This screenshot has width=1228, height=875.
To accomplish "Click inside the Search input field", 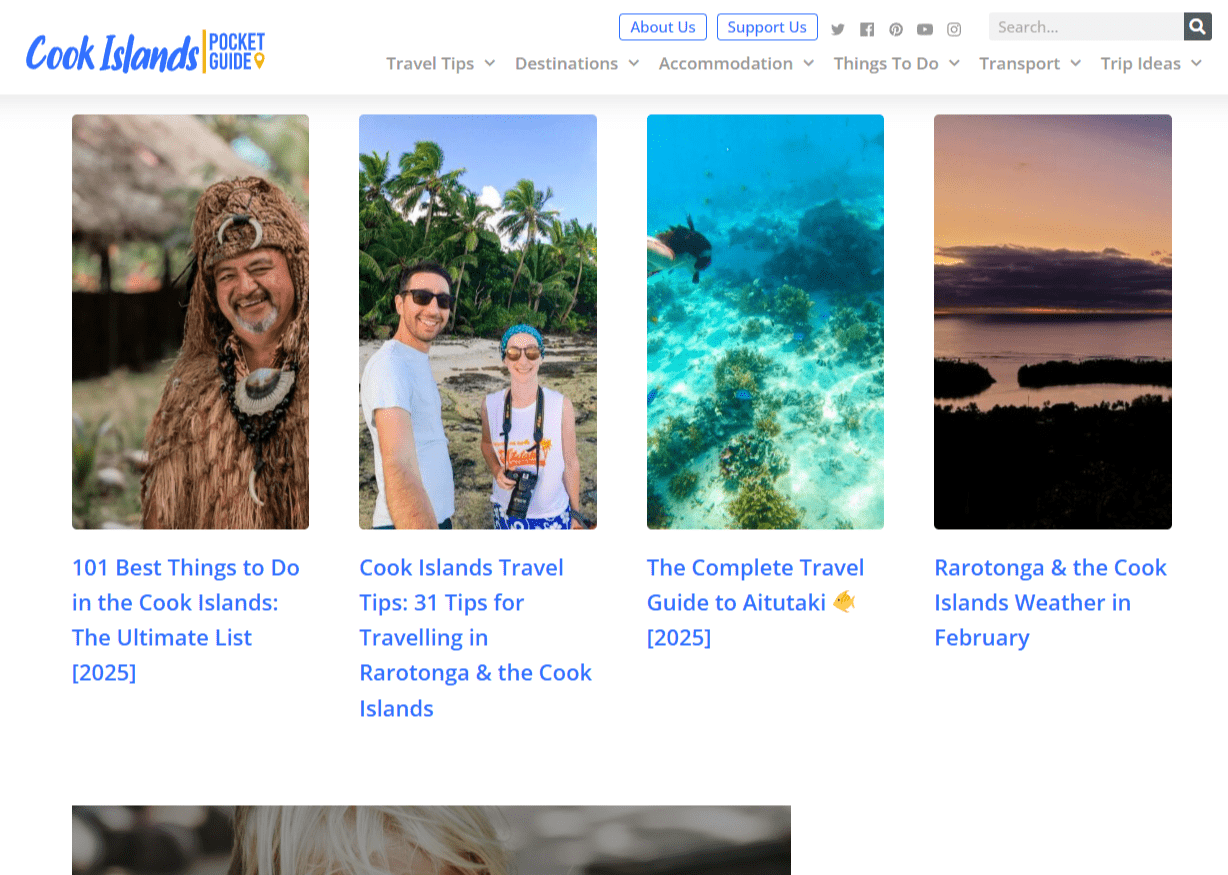I will click(x=1085, y=26).
